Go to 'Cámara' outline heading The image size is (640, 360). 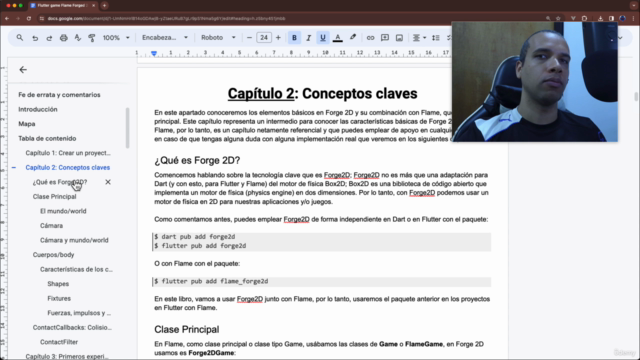click(51, 226)
